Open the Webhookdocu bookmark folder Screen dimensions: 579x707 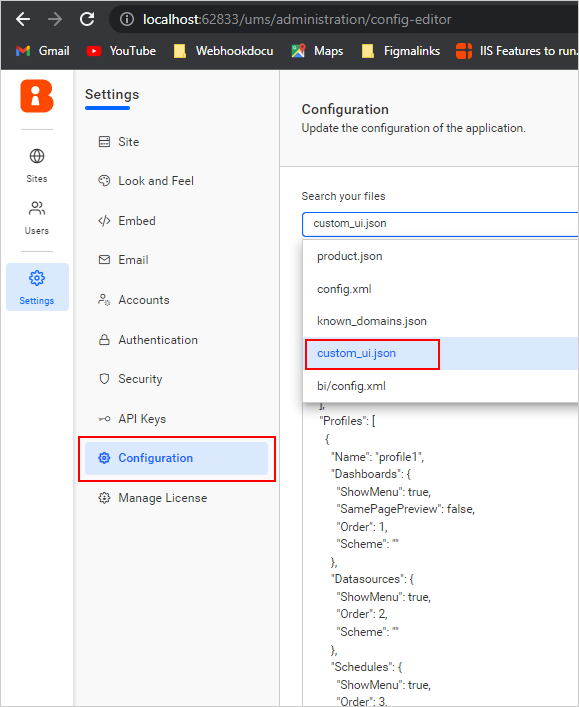click(224, 51)
